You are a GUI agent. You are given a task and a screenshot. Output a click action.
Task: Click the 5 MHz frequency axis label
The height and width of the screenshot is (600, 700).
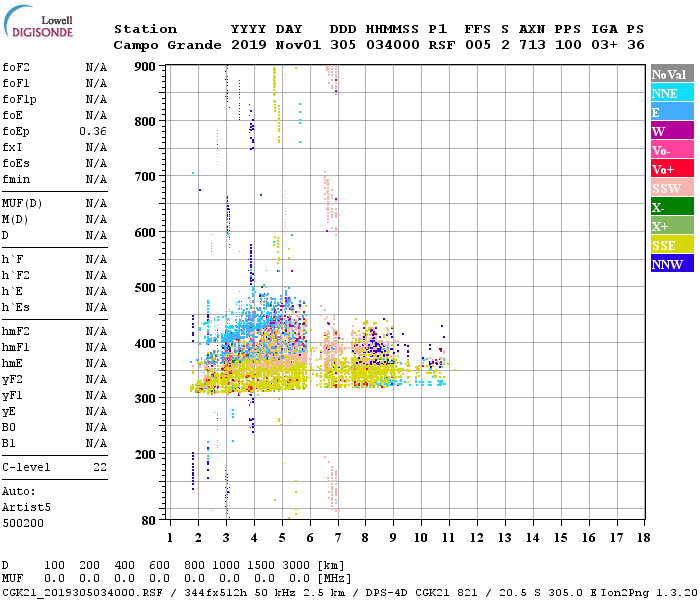[282, 538]
